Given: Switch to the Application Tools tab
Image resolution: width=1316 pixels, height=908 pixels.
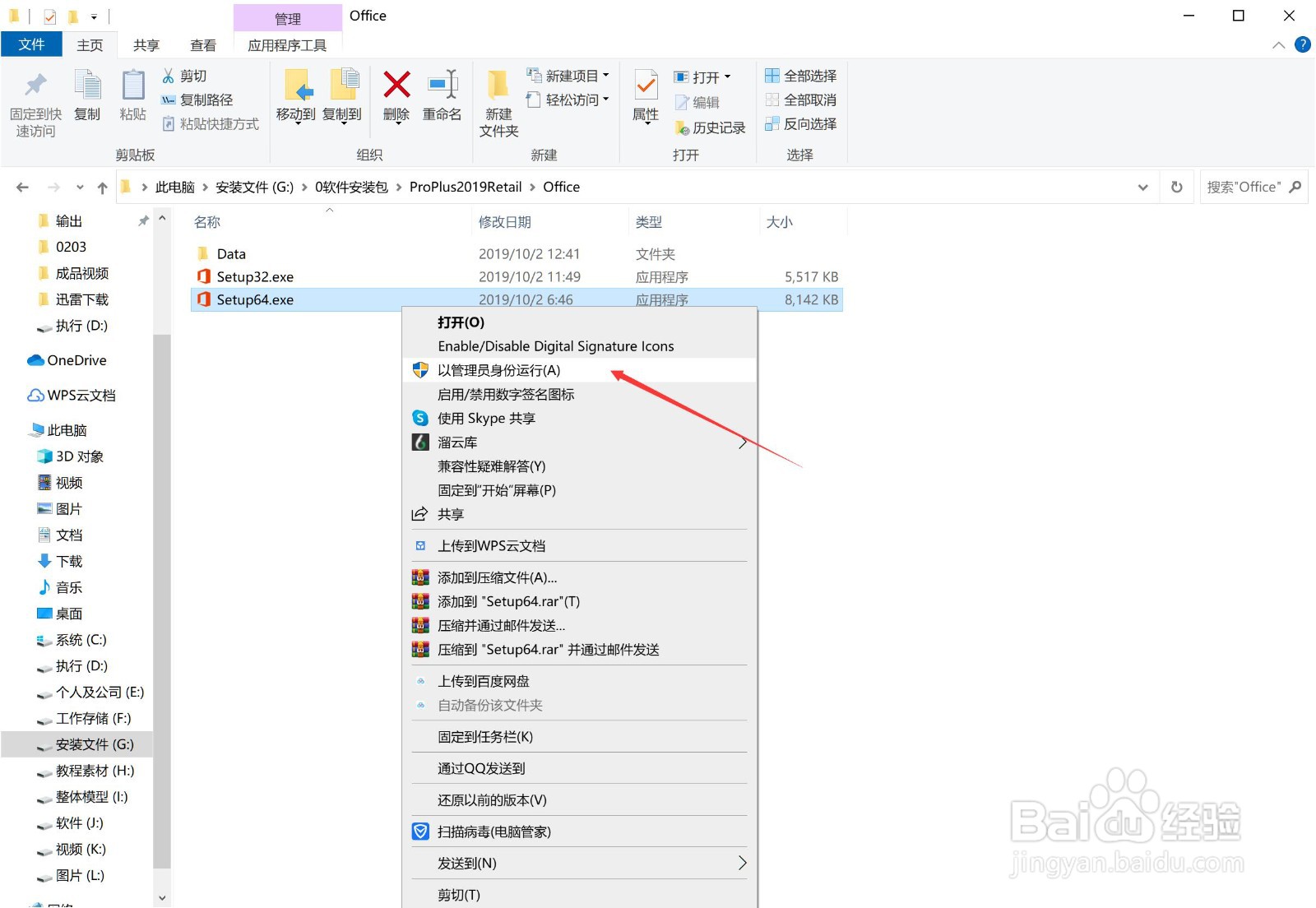Looking at the screenshot, I should (x=287, y=45).
